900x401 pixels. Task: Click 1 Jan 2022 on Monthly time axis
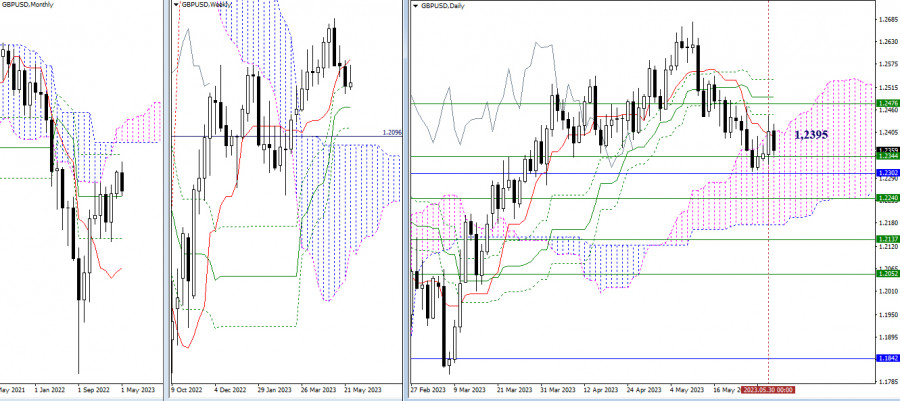[51, 390]
